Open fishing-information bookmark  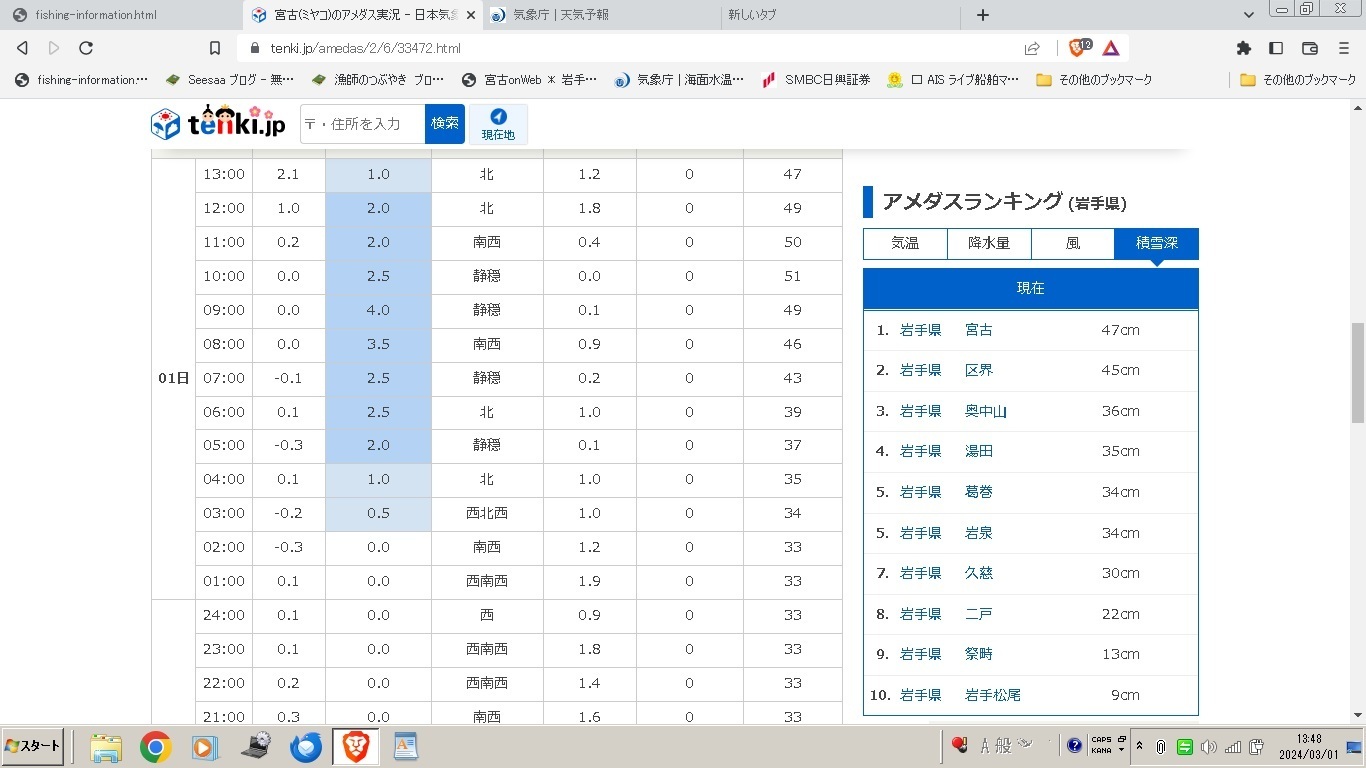(x=81, y=80)
